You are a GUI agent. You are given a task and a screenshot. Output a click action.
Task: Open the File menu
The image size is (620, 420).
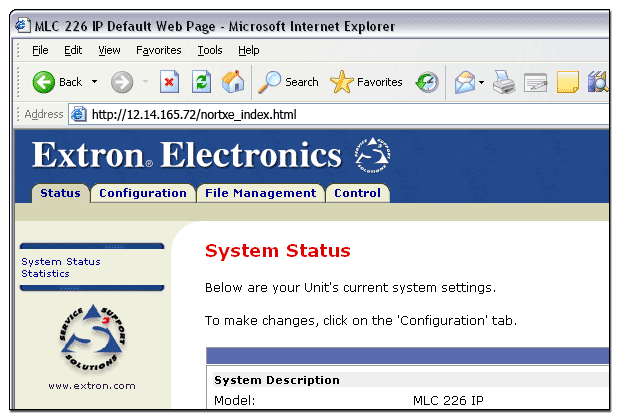point(40,50)
